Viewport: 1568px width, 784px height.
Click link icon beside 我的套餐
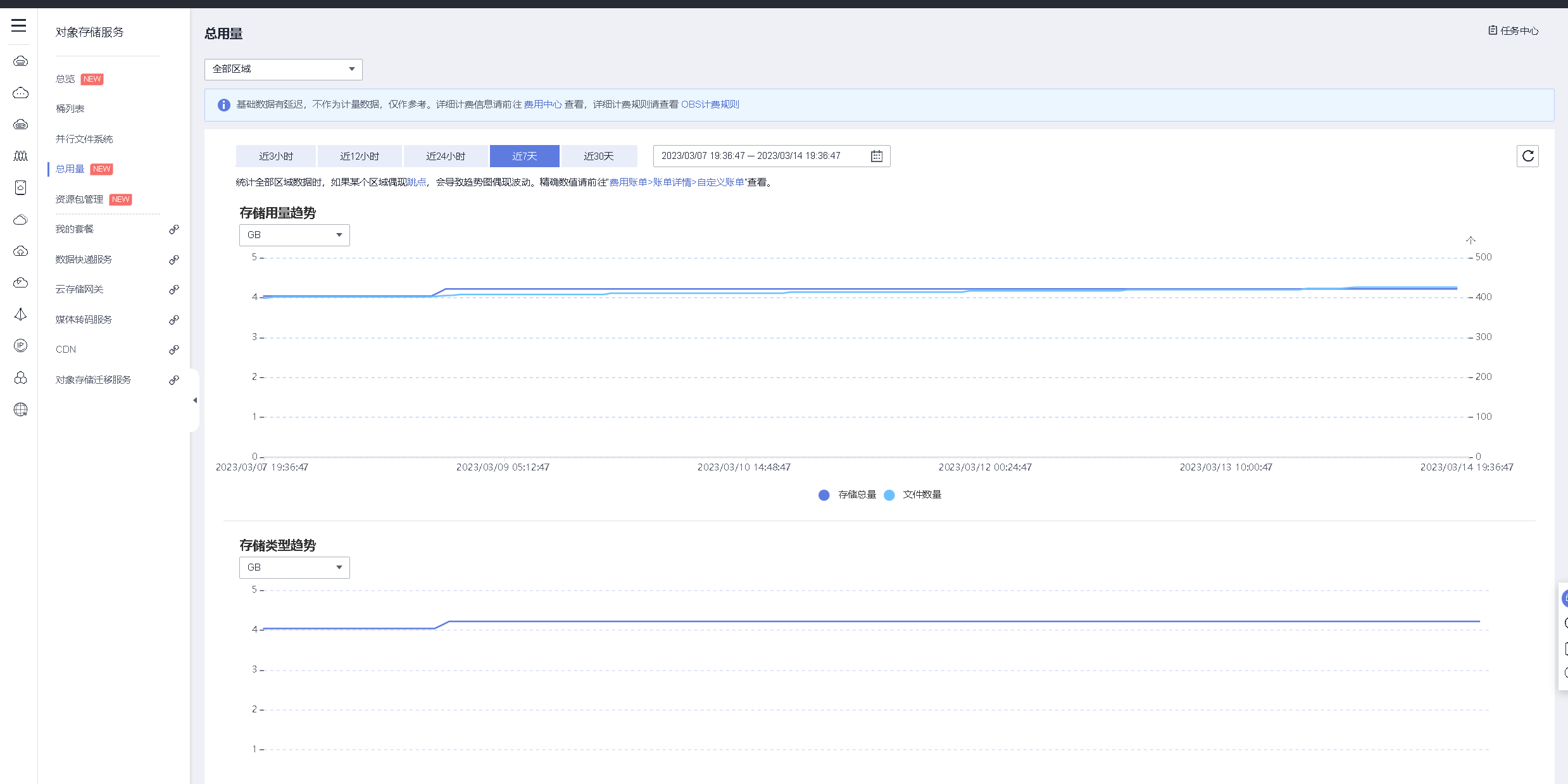[173, 229]
